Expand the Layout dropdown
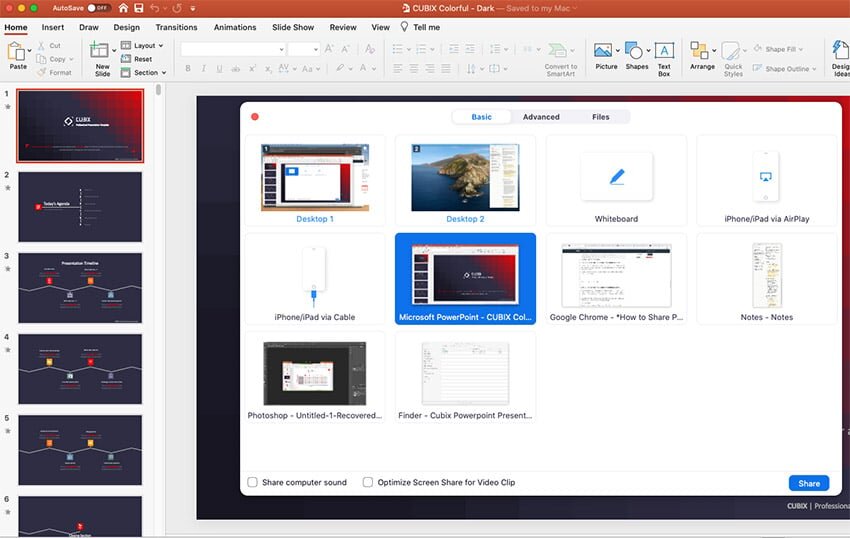The image size is (850, 538). pos(142,46)
